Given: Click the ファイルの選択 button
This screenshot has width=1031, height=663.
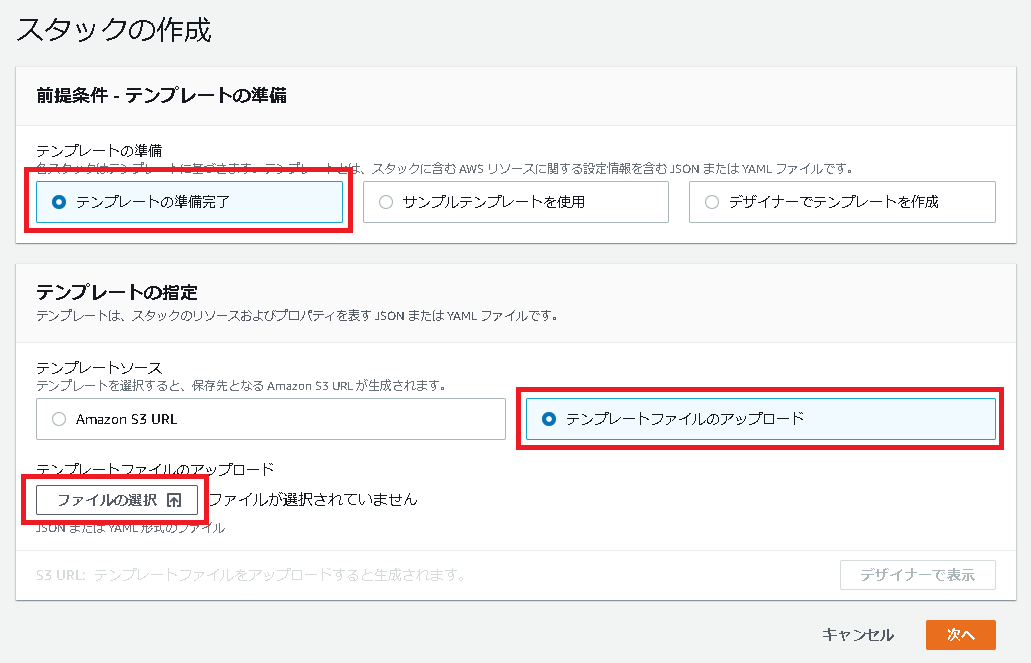Looking at the screenshot, I should [117, 501].
